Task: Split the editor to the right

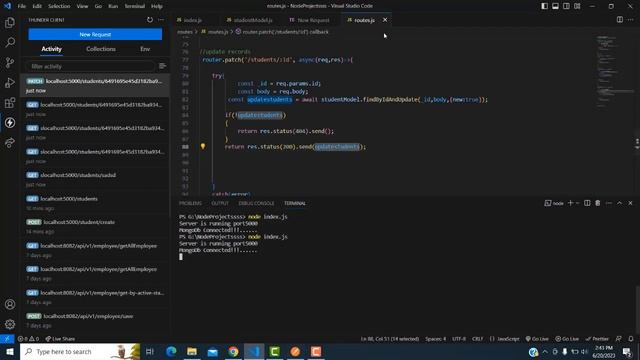Action: pos(620,20)
